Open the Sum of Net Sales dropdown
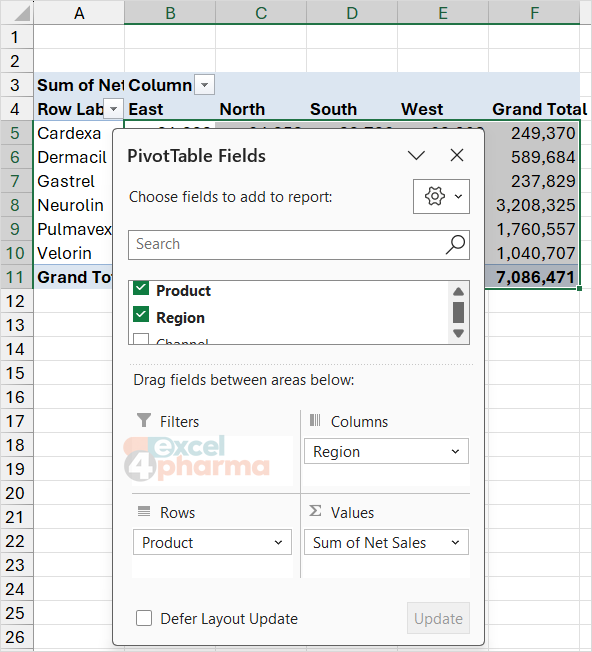Image resolution: width=592 pixels, height=652 pixels. pyautogui.click(x=456, y=543)
